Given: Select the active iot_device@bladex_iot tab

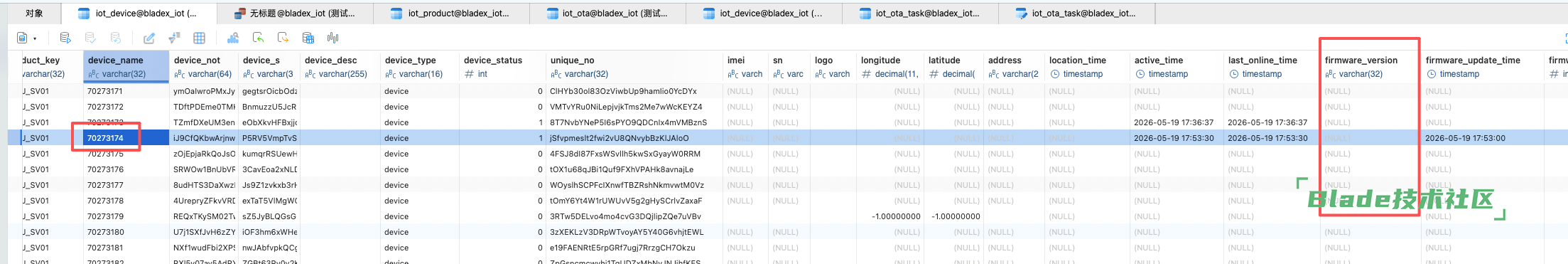Looking at the screenshot, I should (139, 14).
